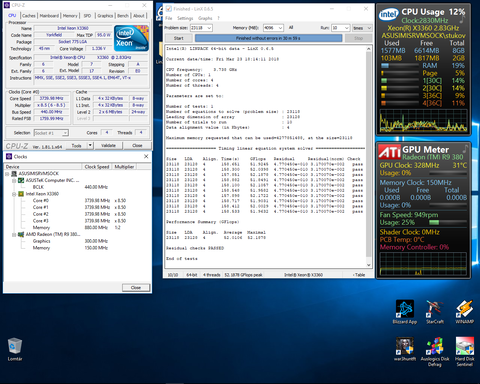Open the Settings menu in LinX
Screen dimensions: 480x384
185,18
